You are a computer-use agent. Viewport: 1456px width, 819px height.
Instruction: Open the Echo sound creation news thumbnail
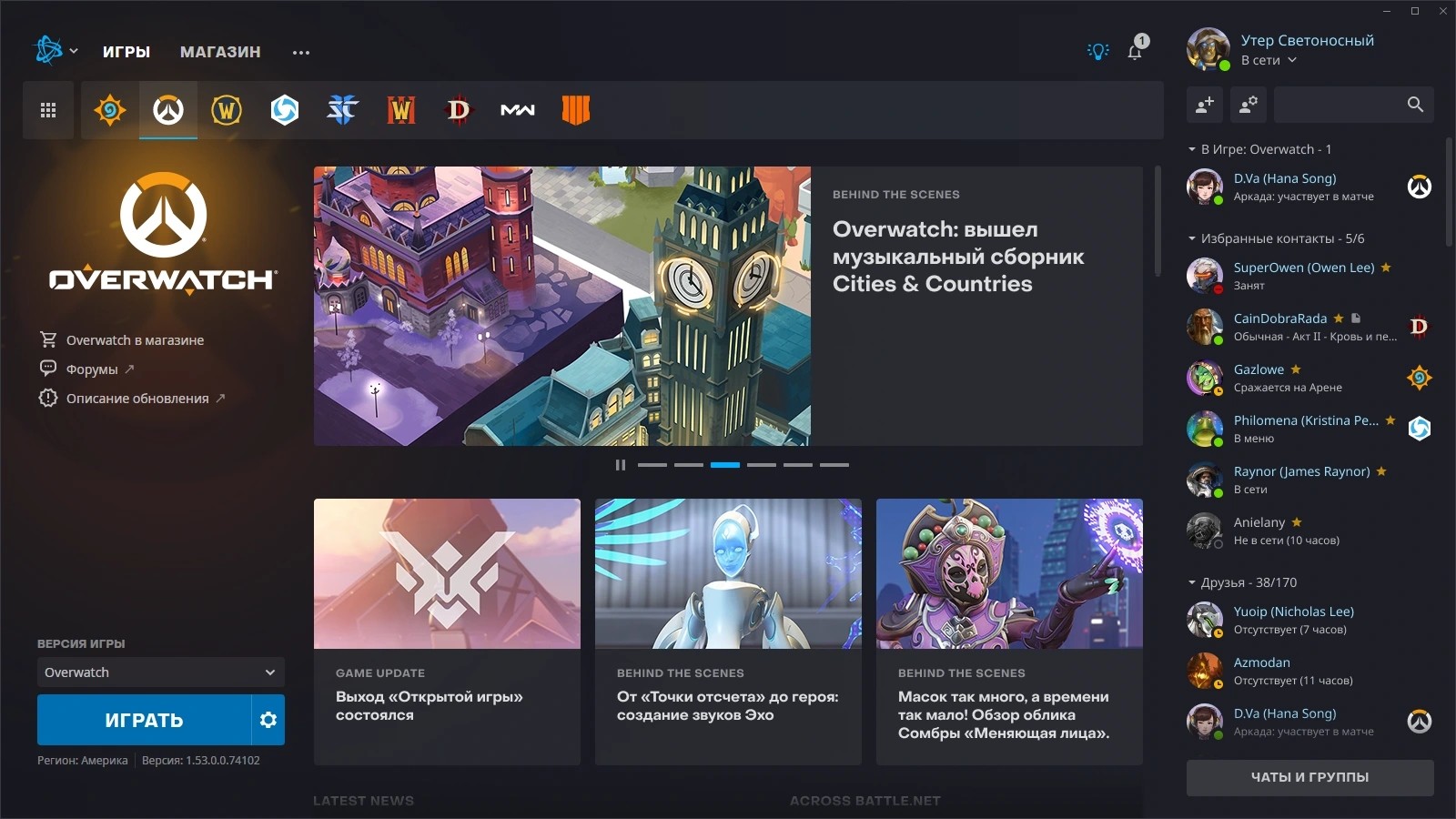(728, 573)
